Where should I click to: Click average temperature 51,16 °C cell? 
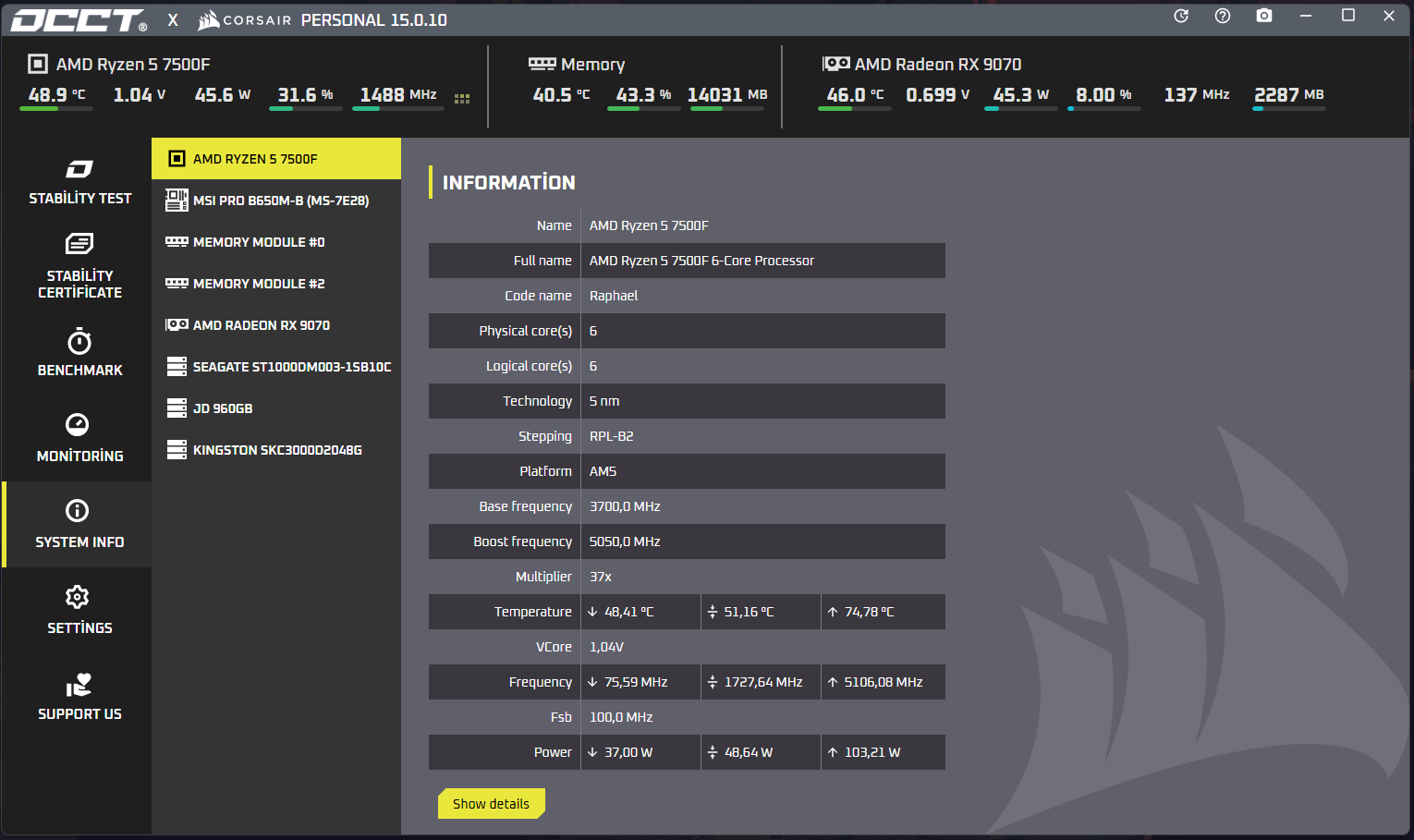coord(761,612)
